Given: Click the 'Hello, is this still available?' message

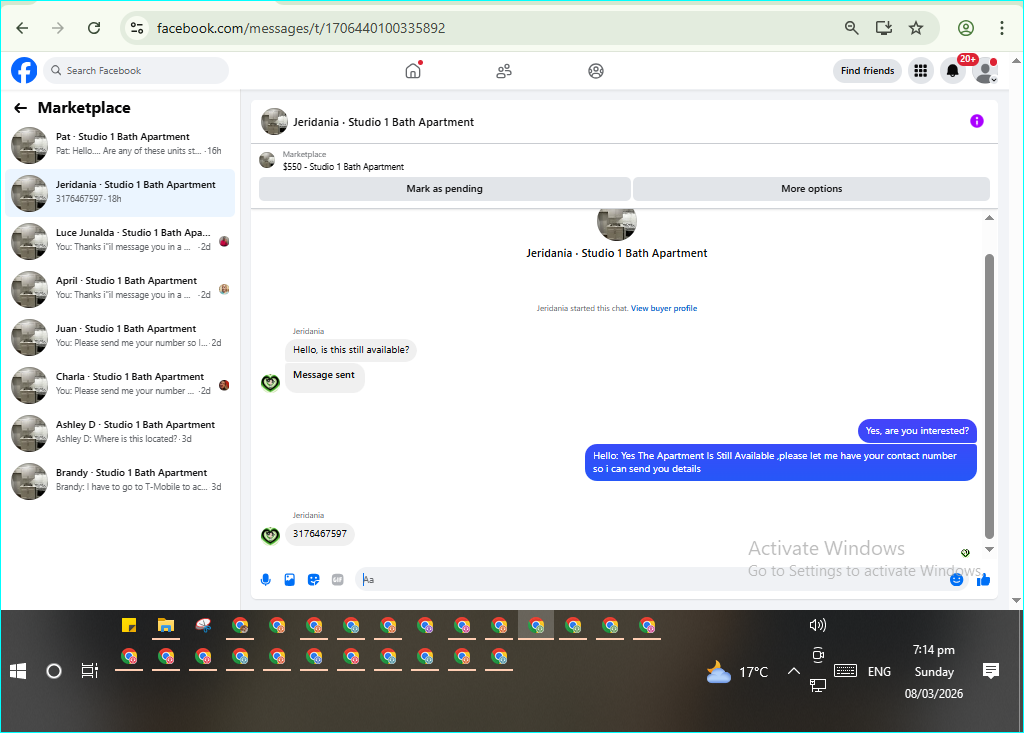Looking at the screenshot, I should coord(351,350).
